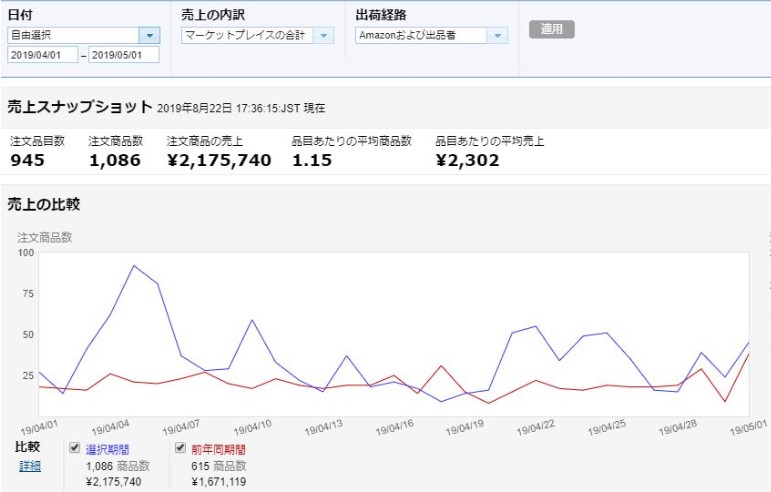Click the 19/04/01 x-axis date label

pyautogui.click(x=40, y=428)
